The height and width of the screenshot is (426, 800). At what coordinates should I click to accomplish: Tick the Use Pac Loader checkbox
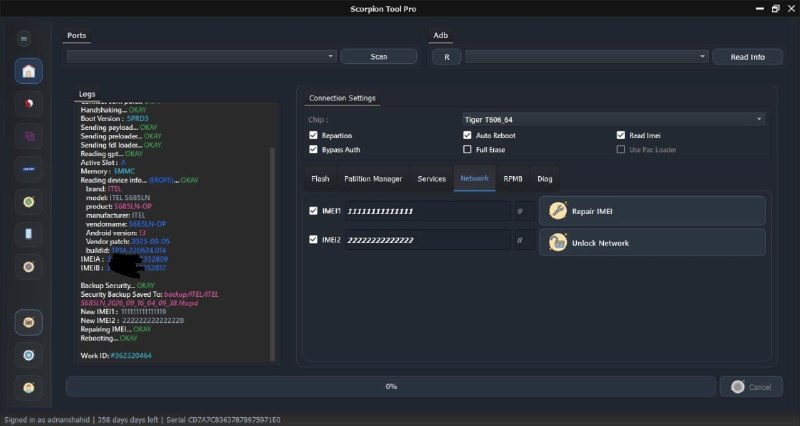[x=621, y=149]
